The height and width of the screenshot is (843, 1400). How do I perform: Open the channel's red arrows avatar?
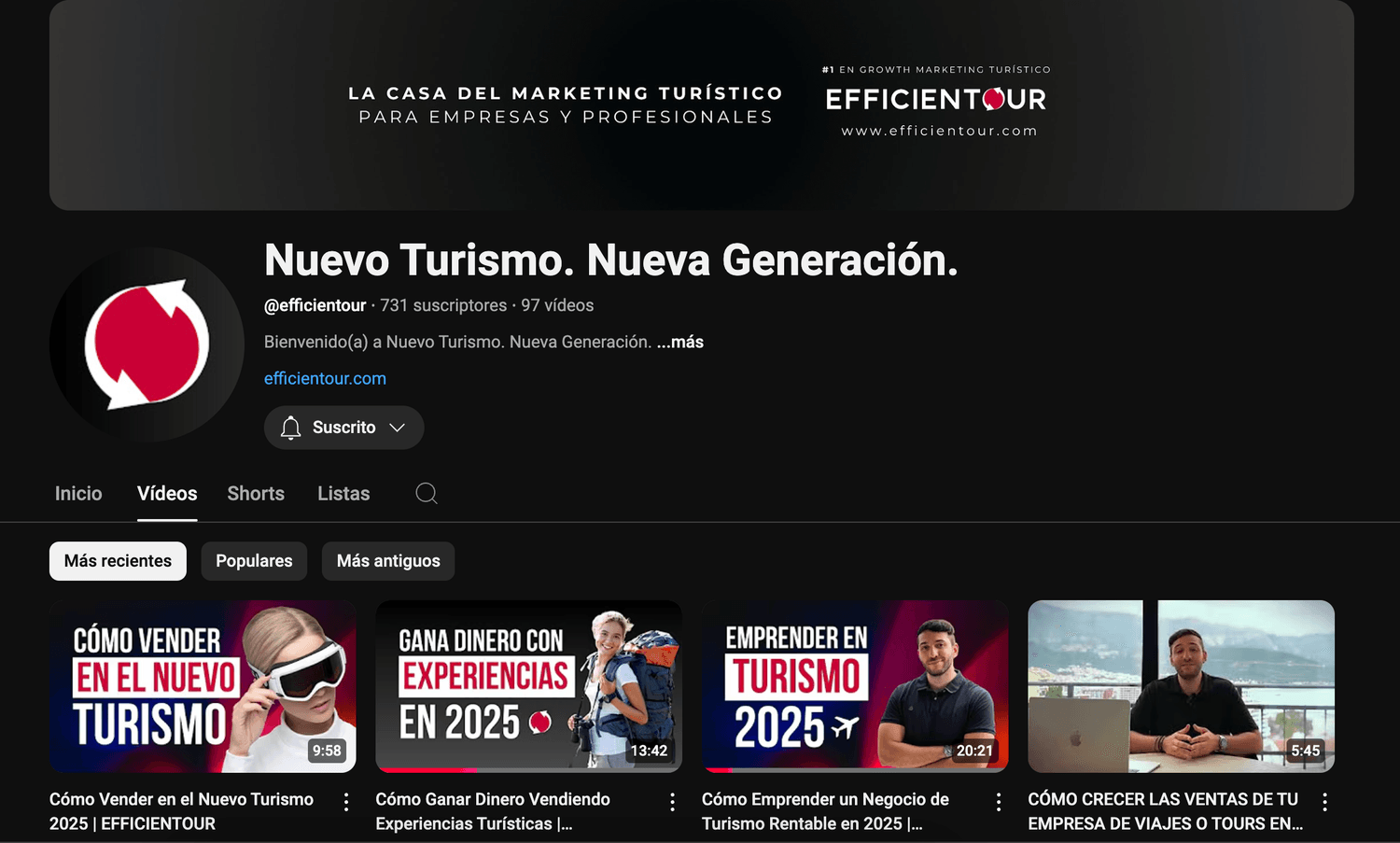[x=147, y=344]
